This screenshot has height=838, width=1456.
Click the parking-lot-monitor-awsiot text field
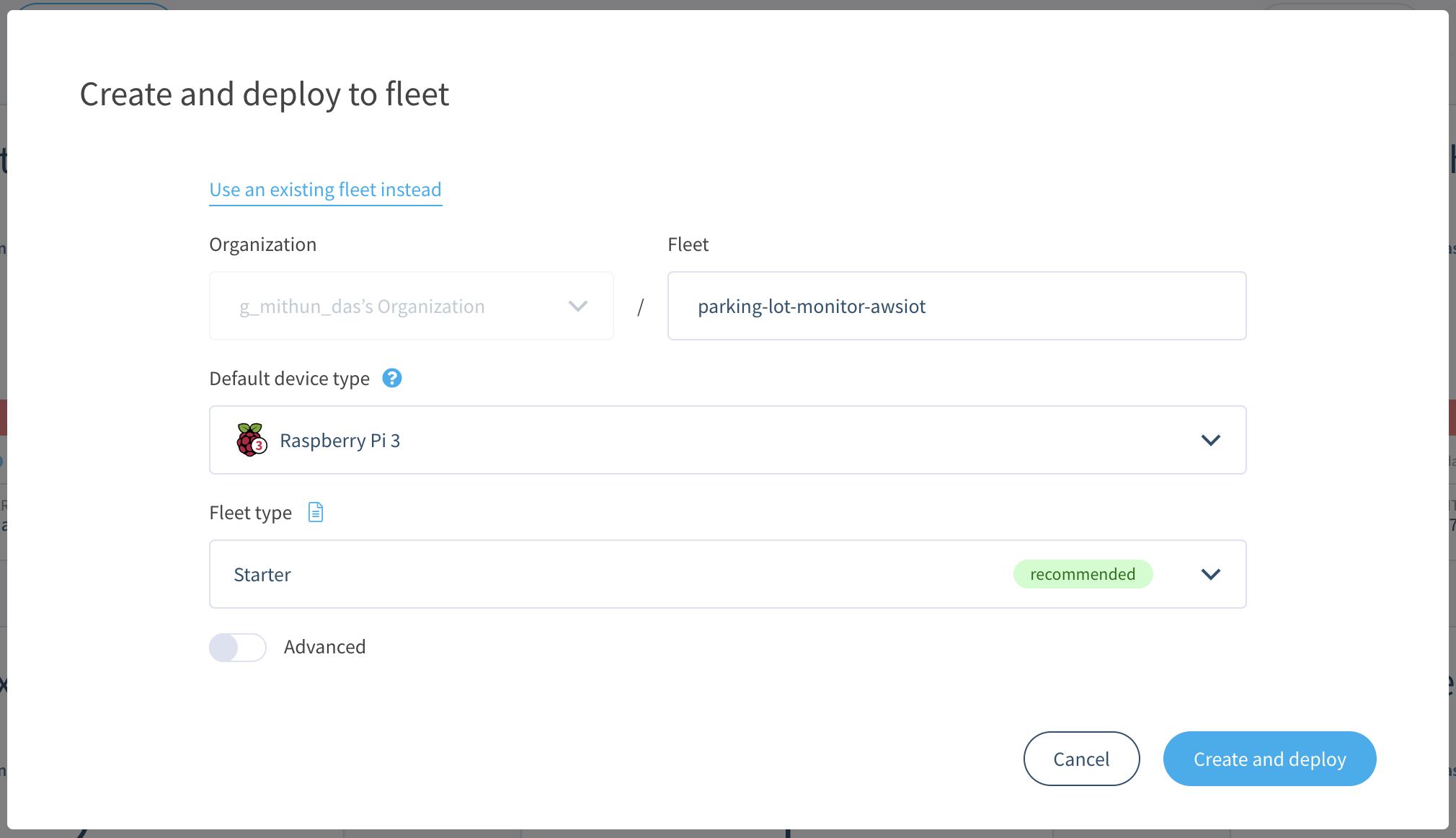pyautogui.click(x=956, y=306)
